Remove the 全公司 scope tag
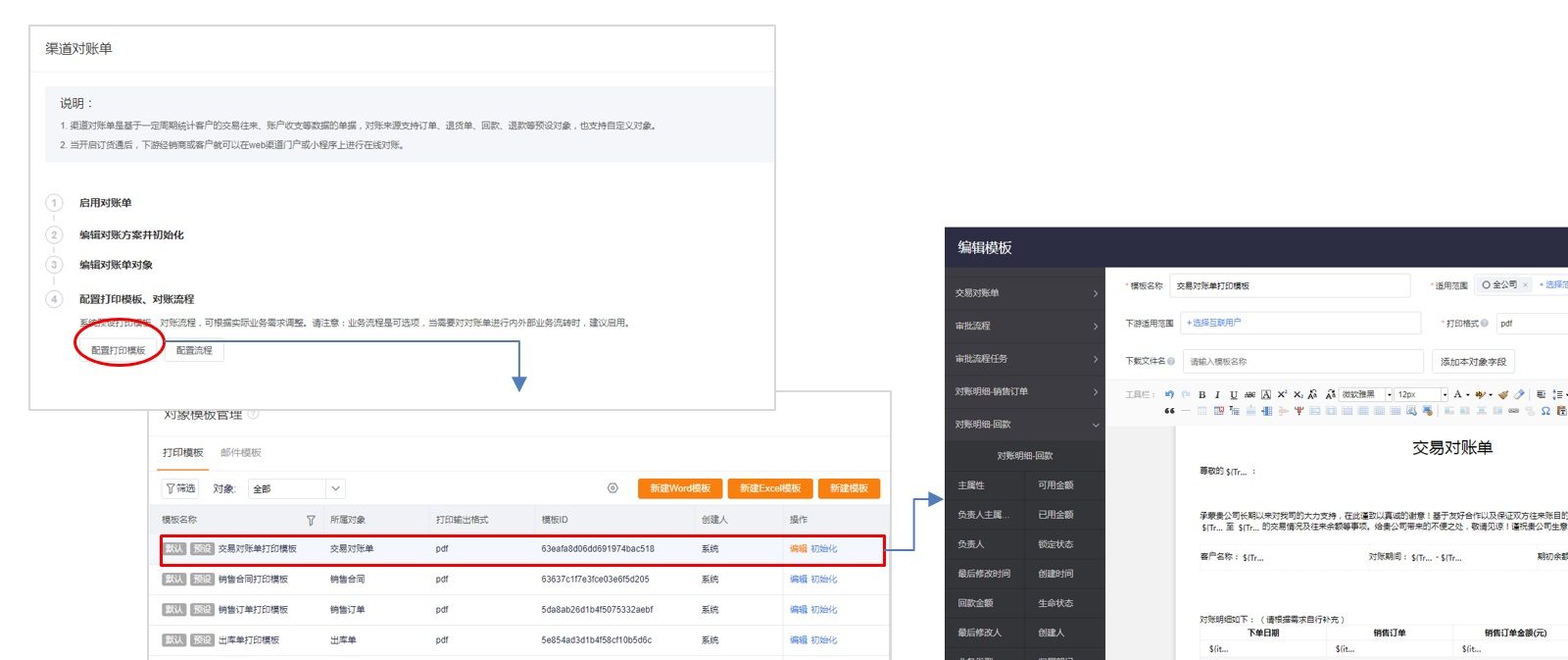 pyautogui.click(x=1525, y=285)
